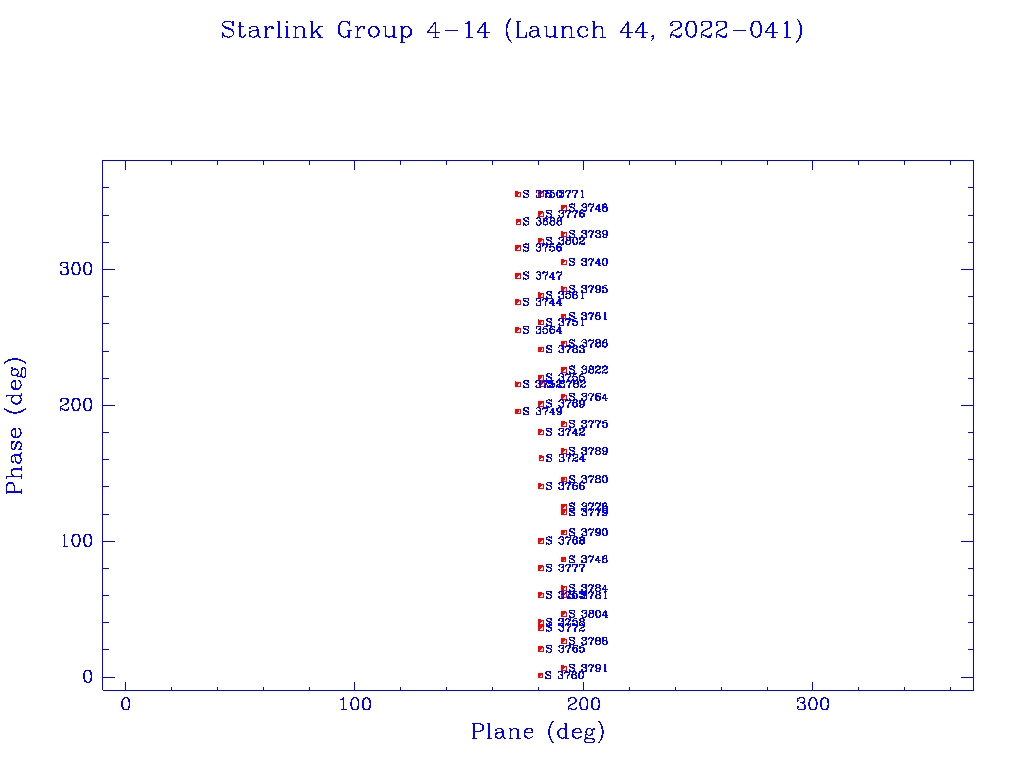Select the satellite label S 3740

pyautogui.click(x=588, y=262)
